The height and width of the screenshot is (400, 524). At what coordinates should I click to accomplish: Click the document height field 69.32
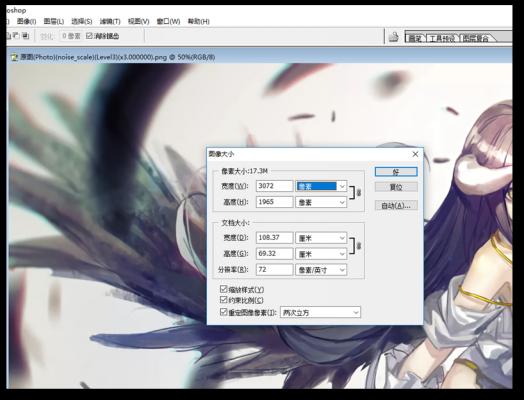coord(274,253)
